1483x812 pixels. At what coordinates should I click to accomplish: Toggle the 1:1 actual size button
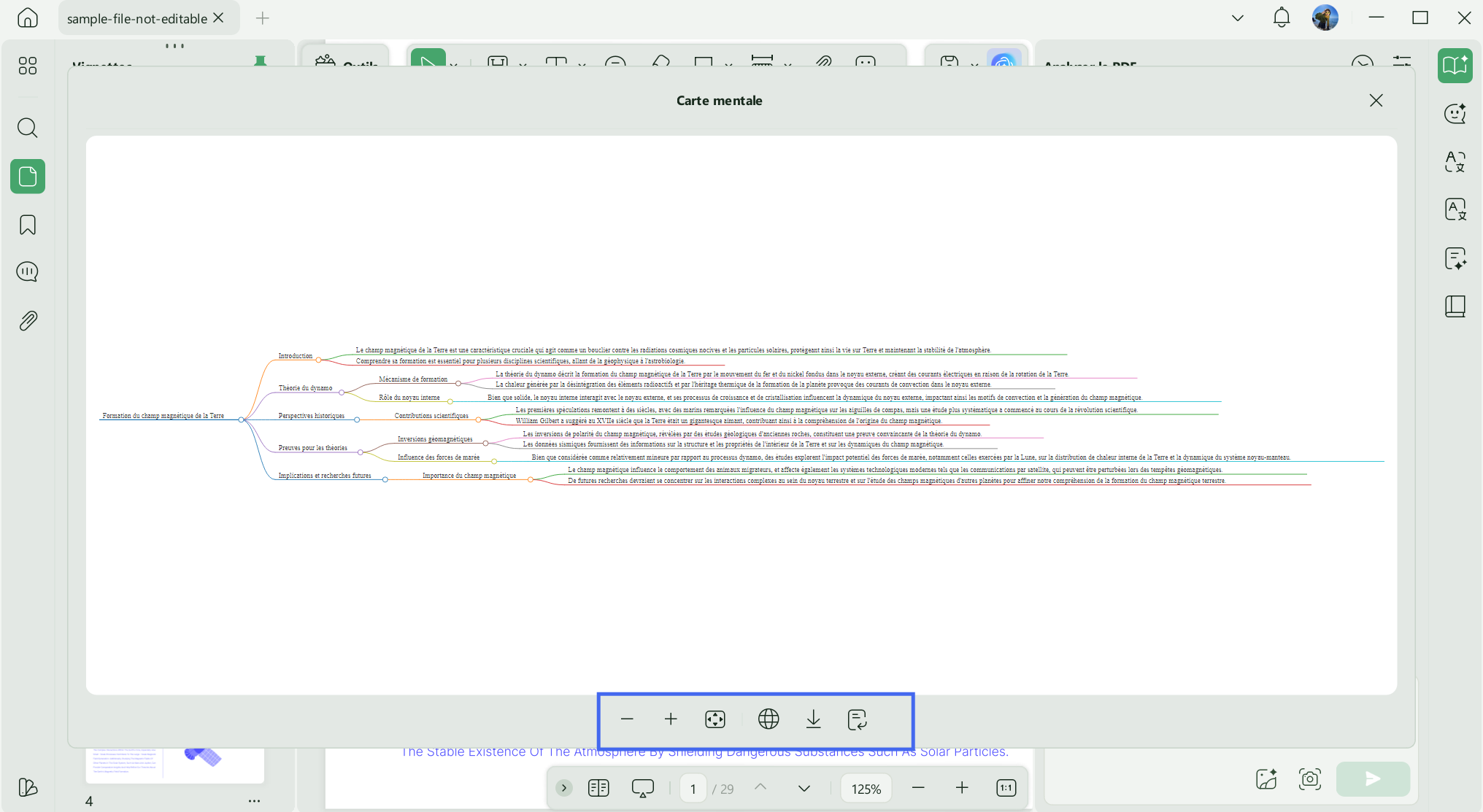(x=1006, y=788)
